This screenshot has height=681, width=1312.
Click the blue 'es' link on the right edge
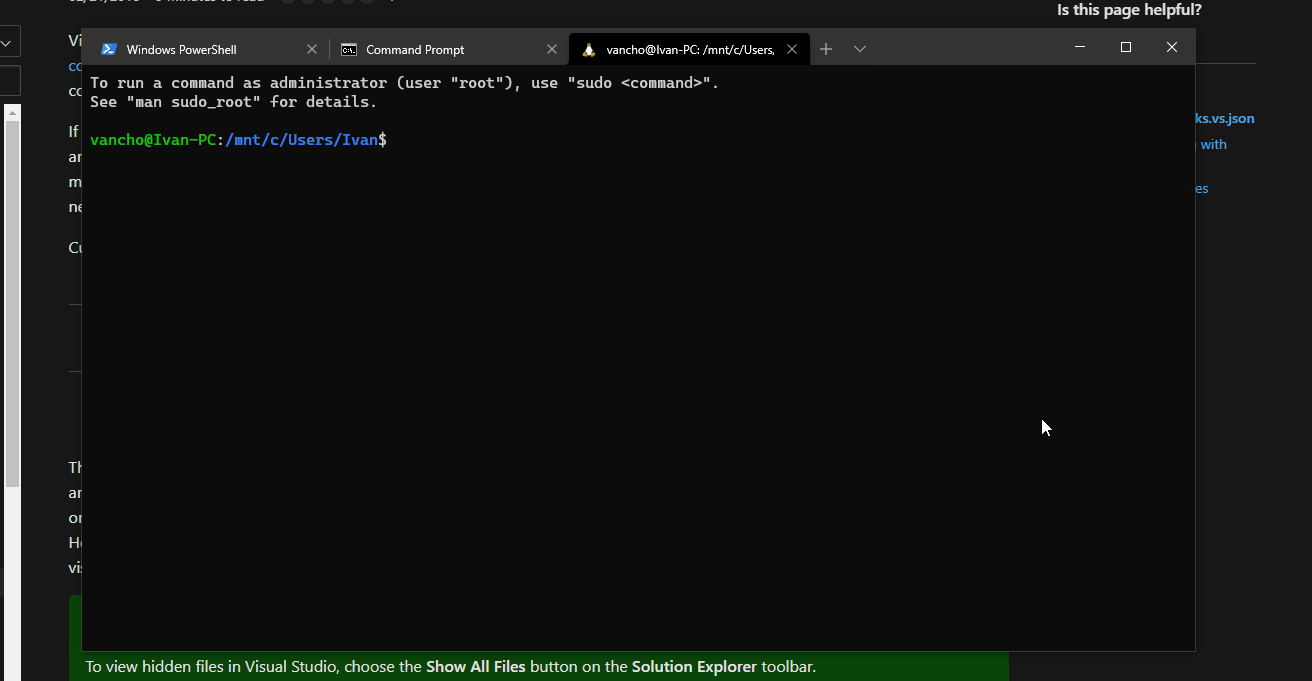coord(1201,188)
